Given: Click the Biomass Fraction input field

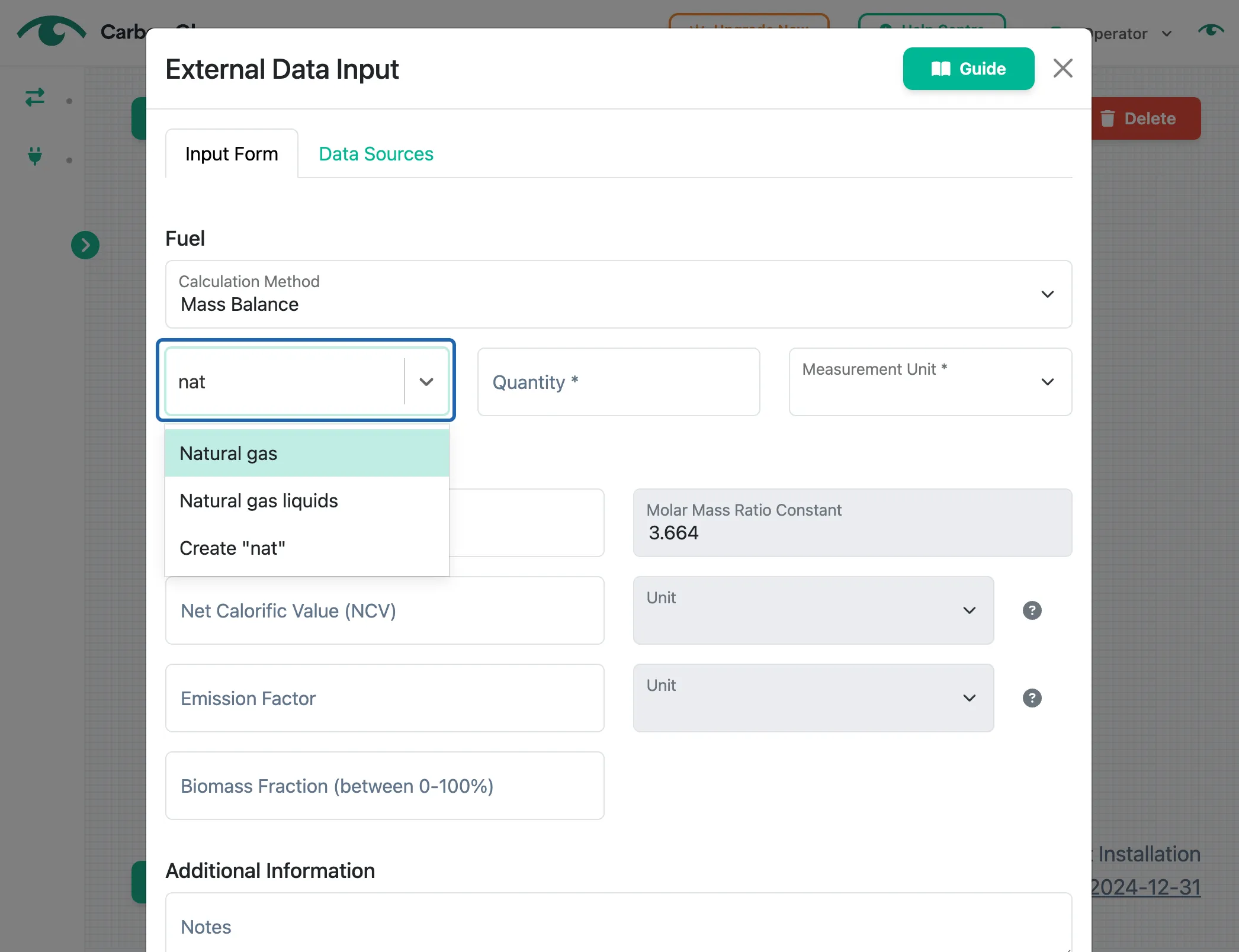Looking at the screenshot, I should pos(384,786).
